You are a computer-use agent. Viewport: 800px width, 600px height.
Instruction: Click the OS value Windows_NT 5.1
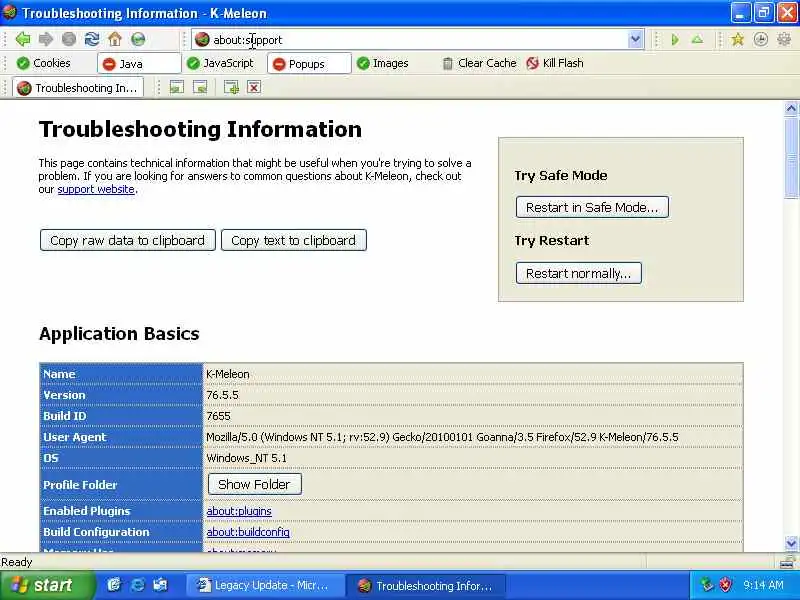point(246,458)
